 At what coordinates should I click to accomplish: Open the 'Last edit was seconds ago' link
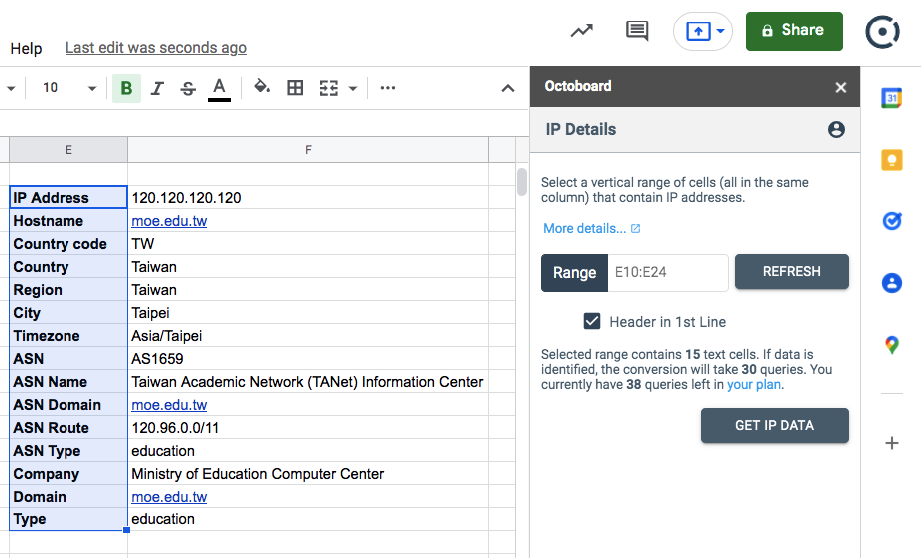[x=156, y=48]
